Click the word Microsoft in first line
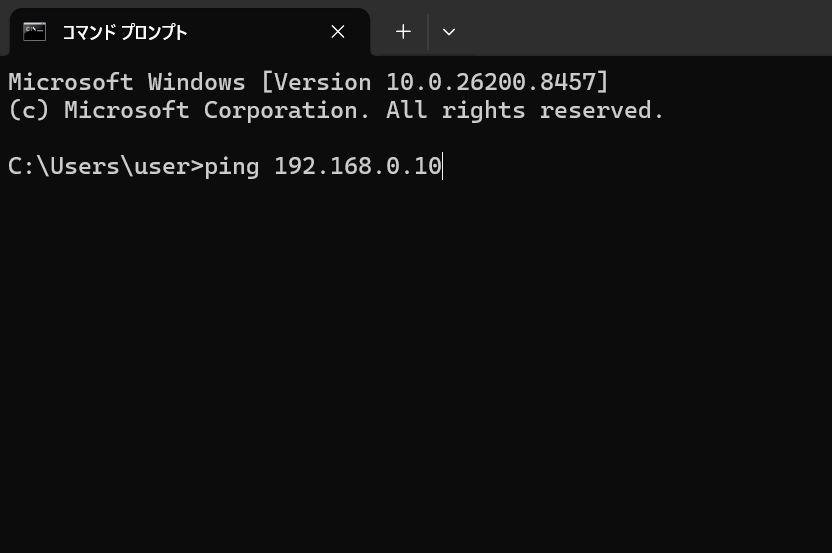 71,82
